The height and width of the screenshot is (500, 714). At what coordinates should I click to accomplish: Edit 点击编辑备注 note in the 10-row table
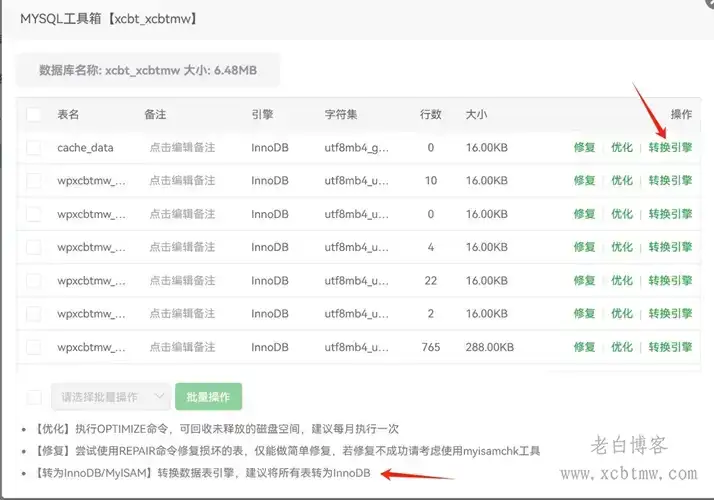(182, 181)
